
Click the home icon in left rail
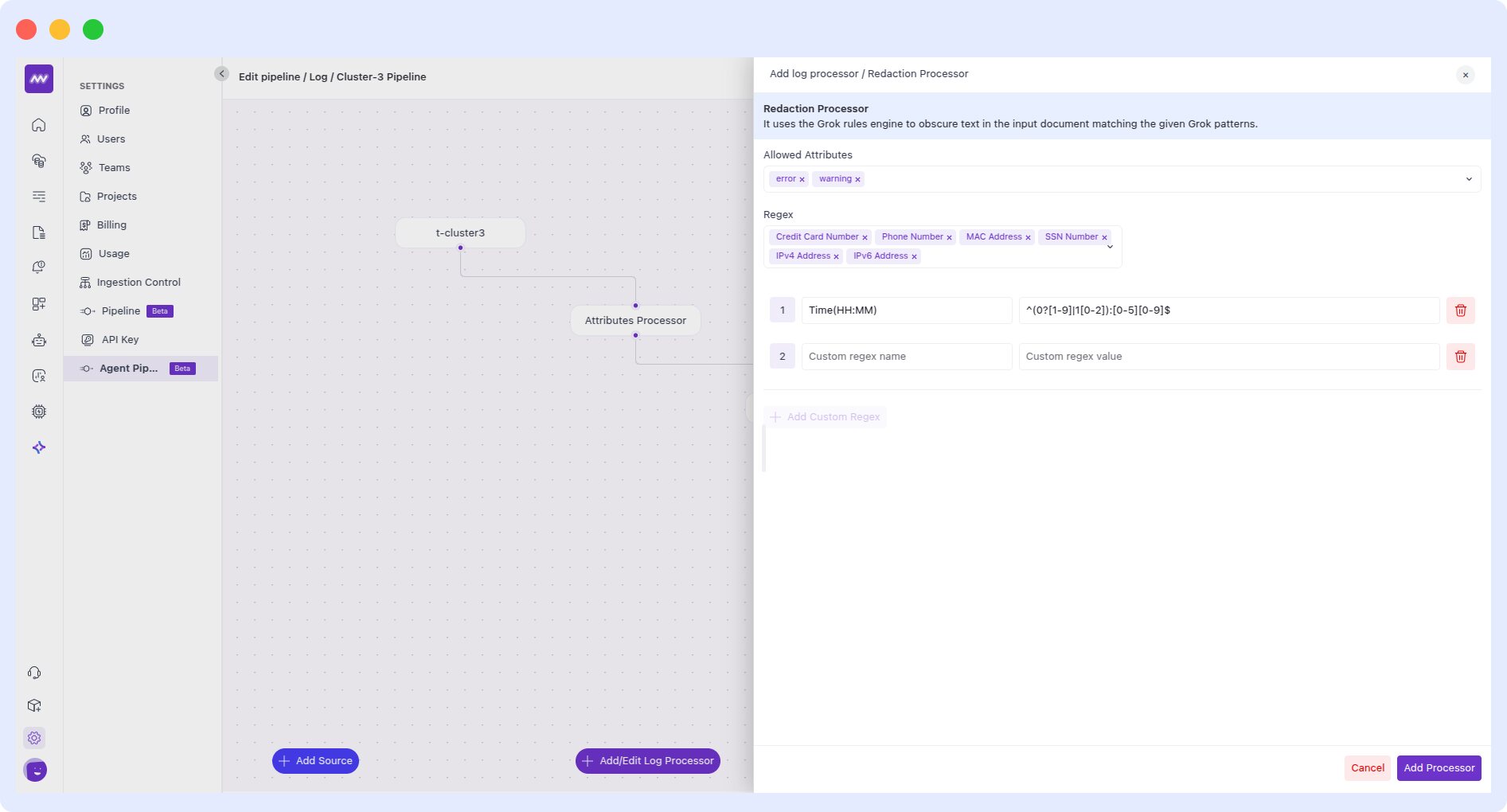pos(38,125)
